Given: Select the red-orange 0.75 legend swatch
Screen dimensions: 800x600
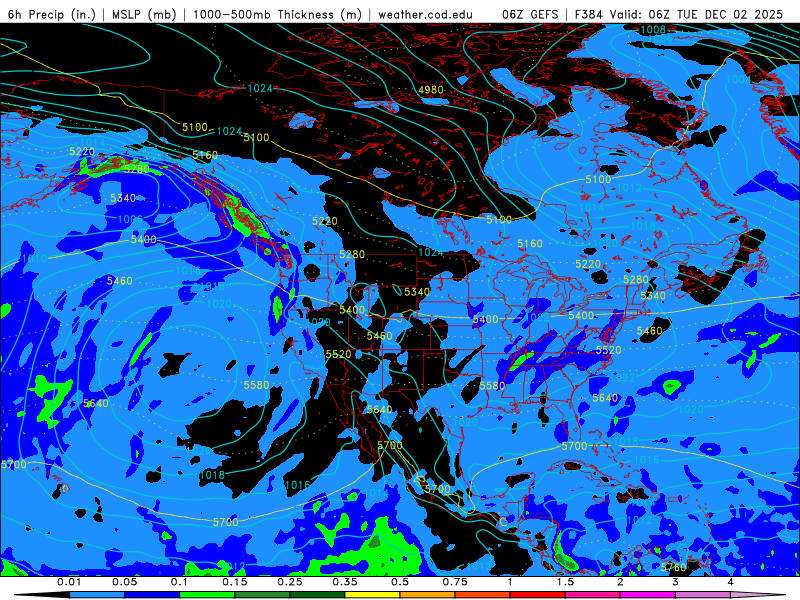Looking at the screenshot, I should click(x=483, y=595).
